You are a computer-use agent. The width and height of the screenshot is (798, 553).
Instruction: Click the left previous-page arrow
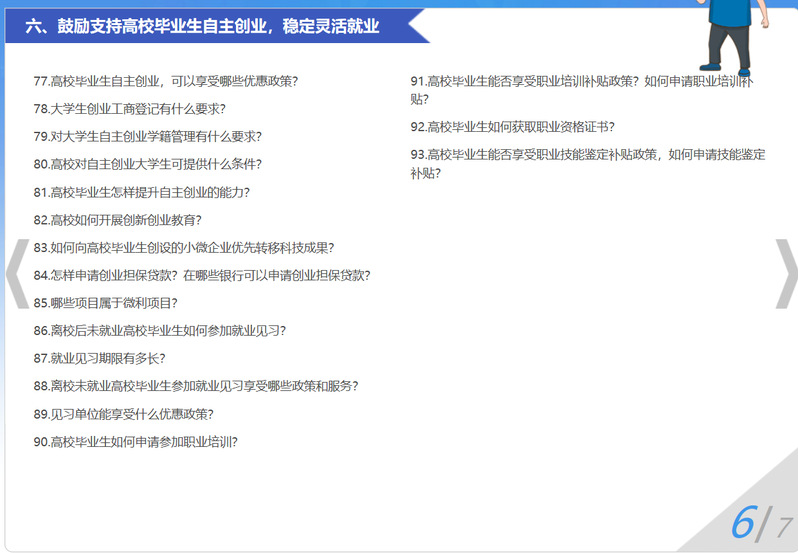(x=17, y=273)
